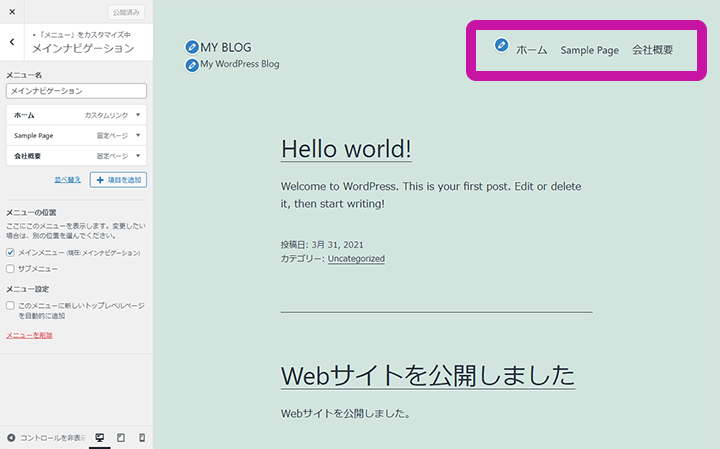Click the edit pencil beside My WordPress Blog tagline
The width and height of the screenshot is (720, 449).
(x=192, y=65)
